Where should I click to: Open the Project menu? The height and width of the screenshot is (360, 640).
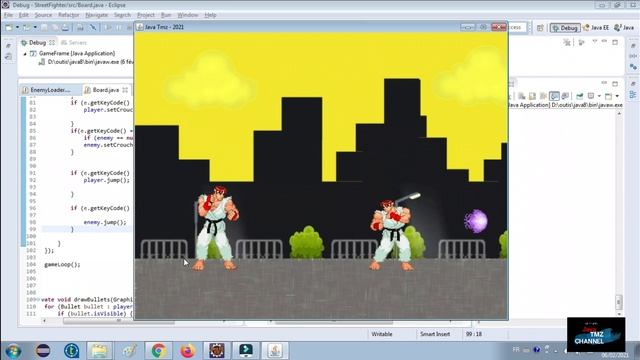click(x=146, y=15)
